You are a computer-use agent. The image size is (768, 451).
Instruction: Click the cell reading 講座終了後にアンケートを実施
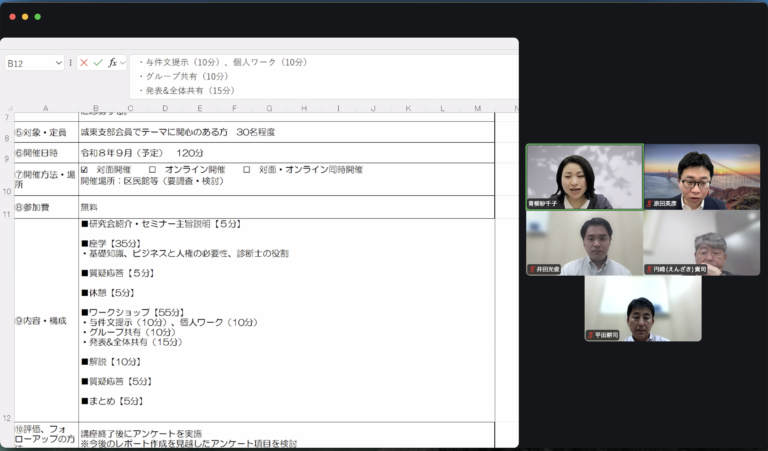click(x=287, y=435)
